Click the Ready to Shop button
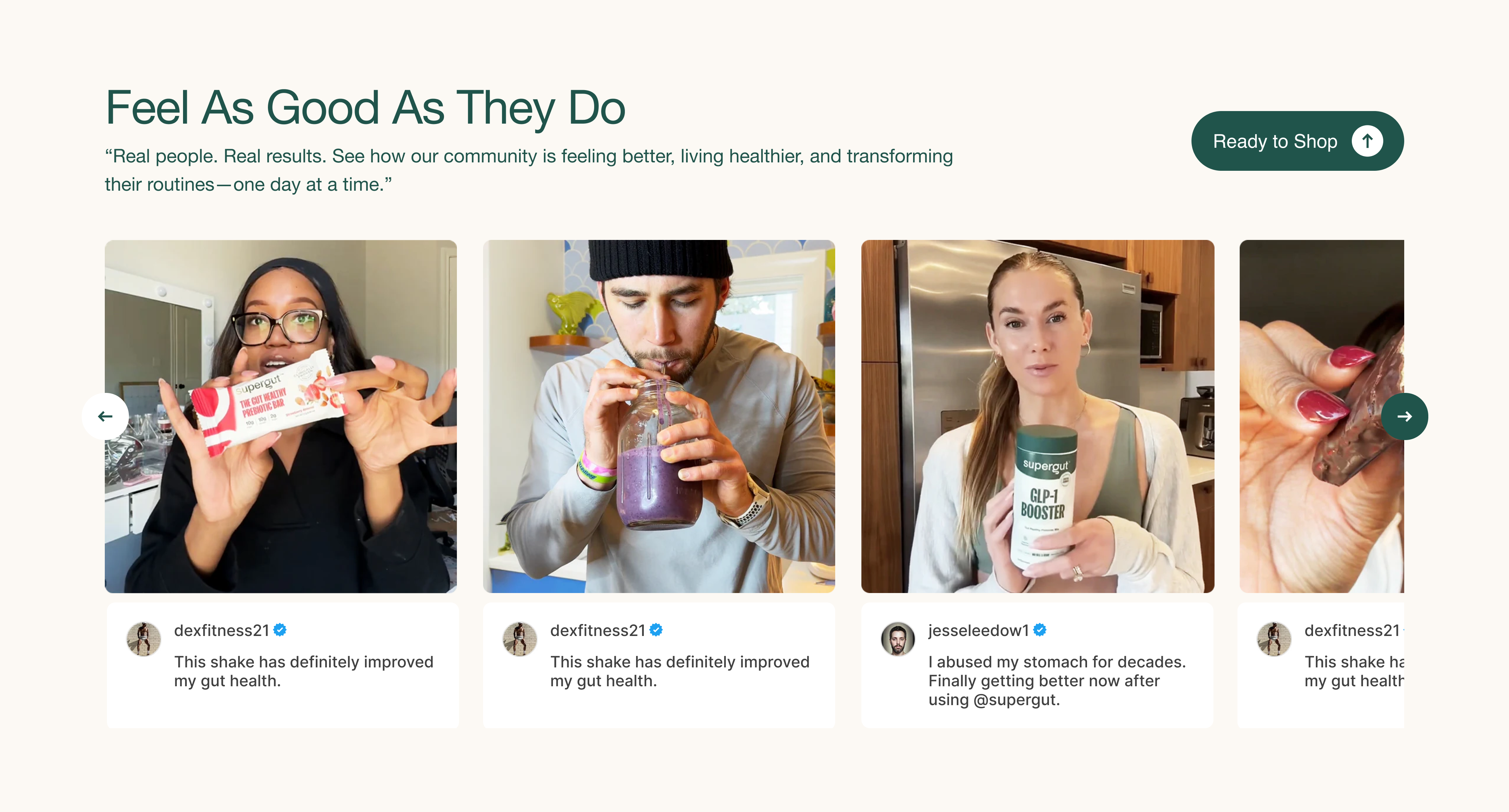Image resolution: width=1509 pixels, height=812 pixels. pyautogui.click(x=1275, y=141)
